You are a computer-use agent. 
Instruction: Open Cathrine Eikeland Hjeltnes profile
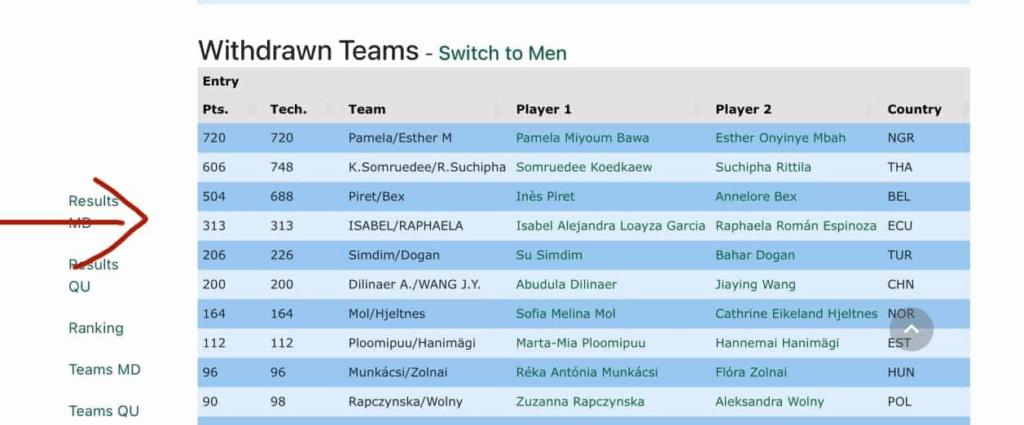click(x=796, y=314)
